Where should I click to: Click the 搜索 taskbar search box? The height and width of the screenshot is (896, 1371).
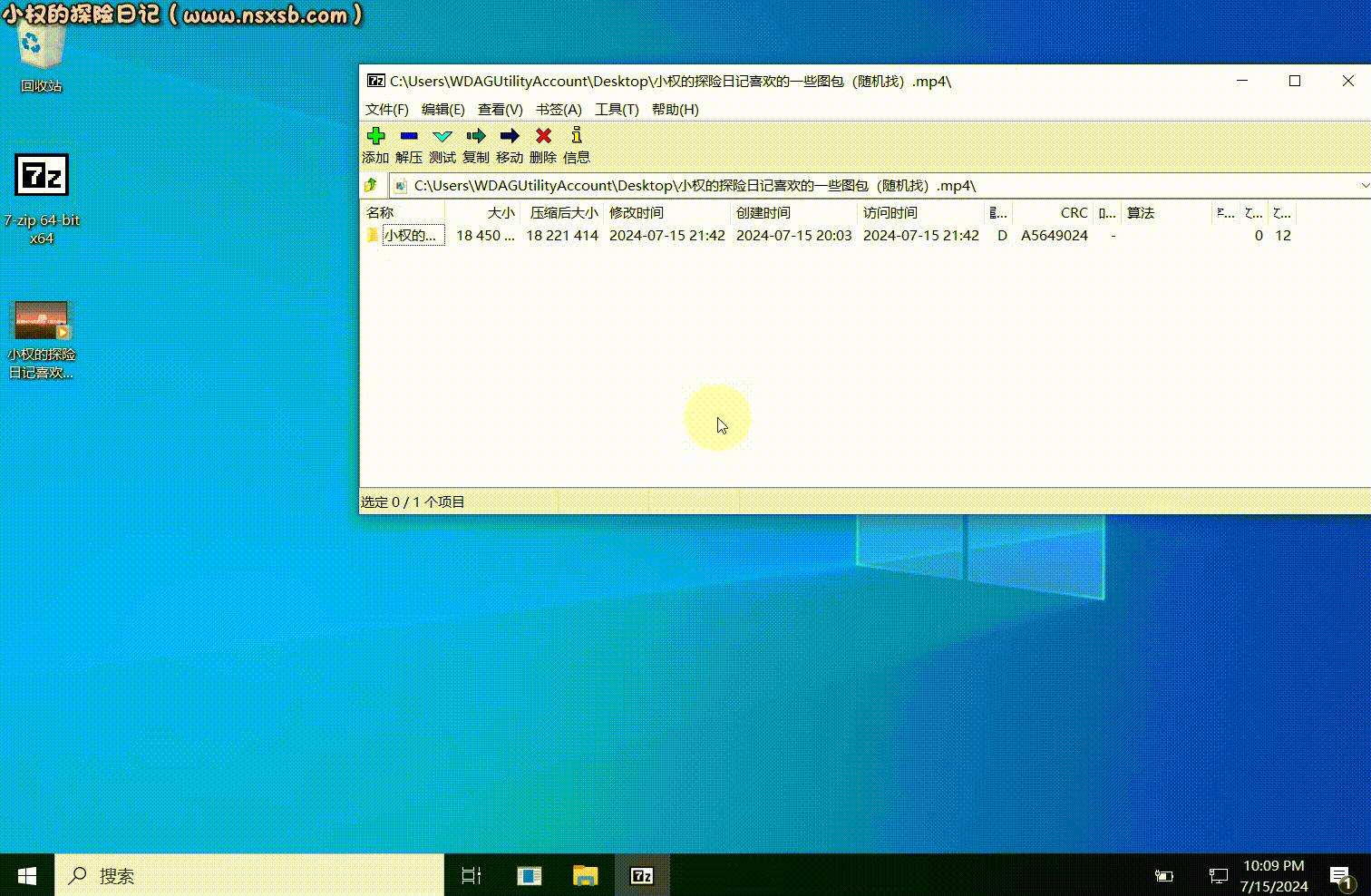(x=249, y=875)
